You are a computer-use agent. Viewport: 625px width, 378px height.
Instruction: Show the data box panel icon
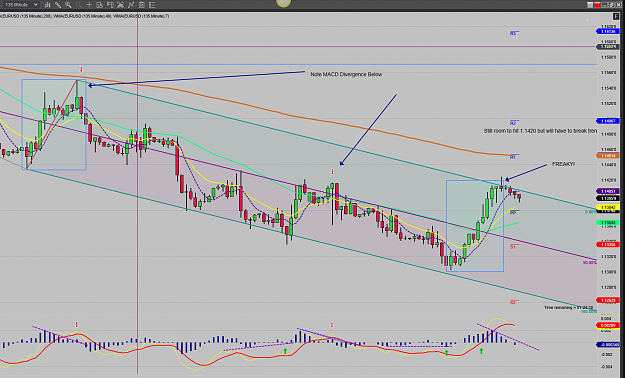(x=99, y=5)
